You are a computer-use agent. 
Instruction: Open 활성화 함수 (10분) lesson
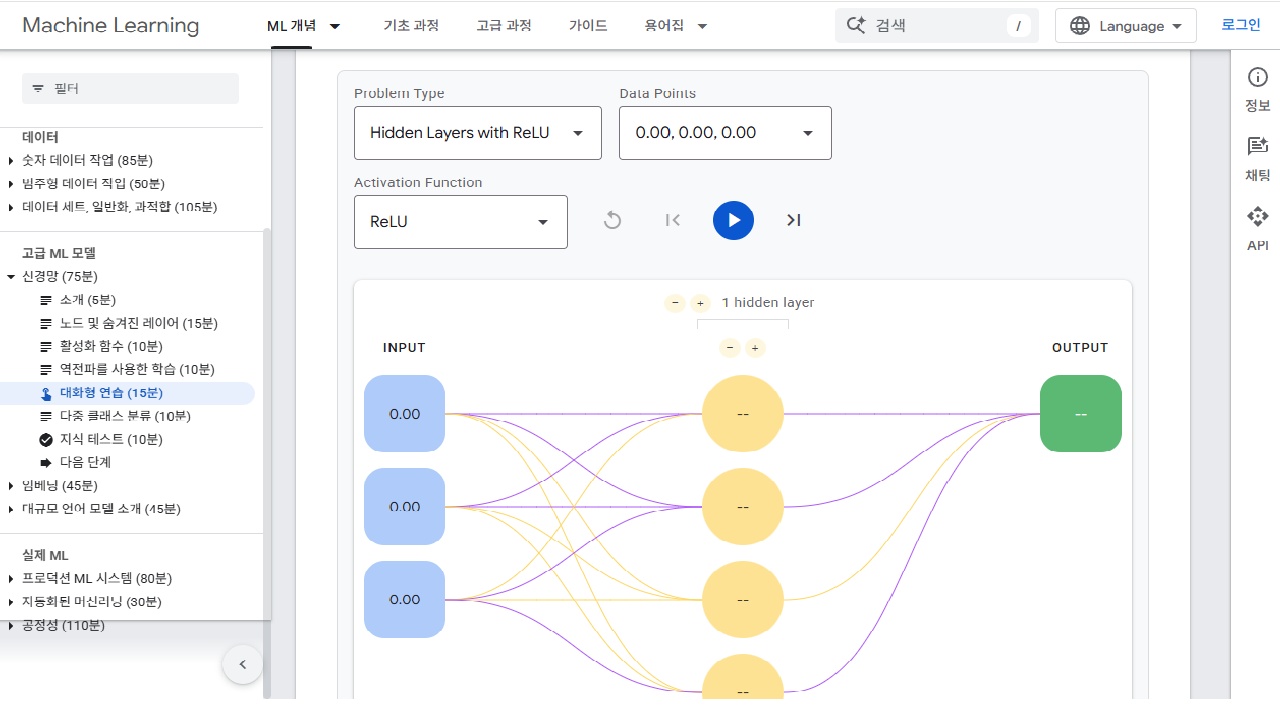click(110, 346)
